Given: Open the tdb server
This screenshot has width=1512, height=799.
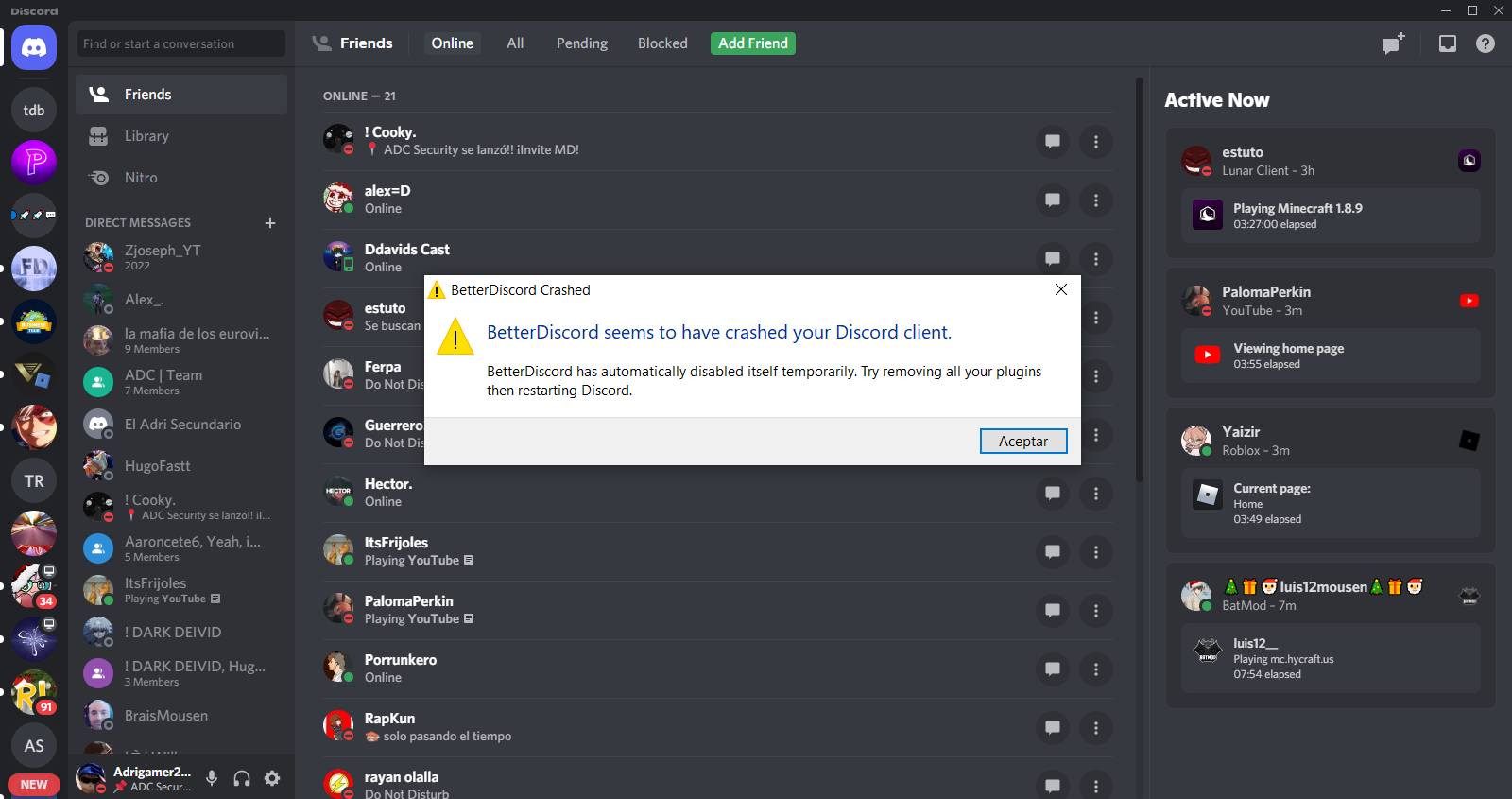Looking at the screenshot, I should click(x=34, y=110).
